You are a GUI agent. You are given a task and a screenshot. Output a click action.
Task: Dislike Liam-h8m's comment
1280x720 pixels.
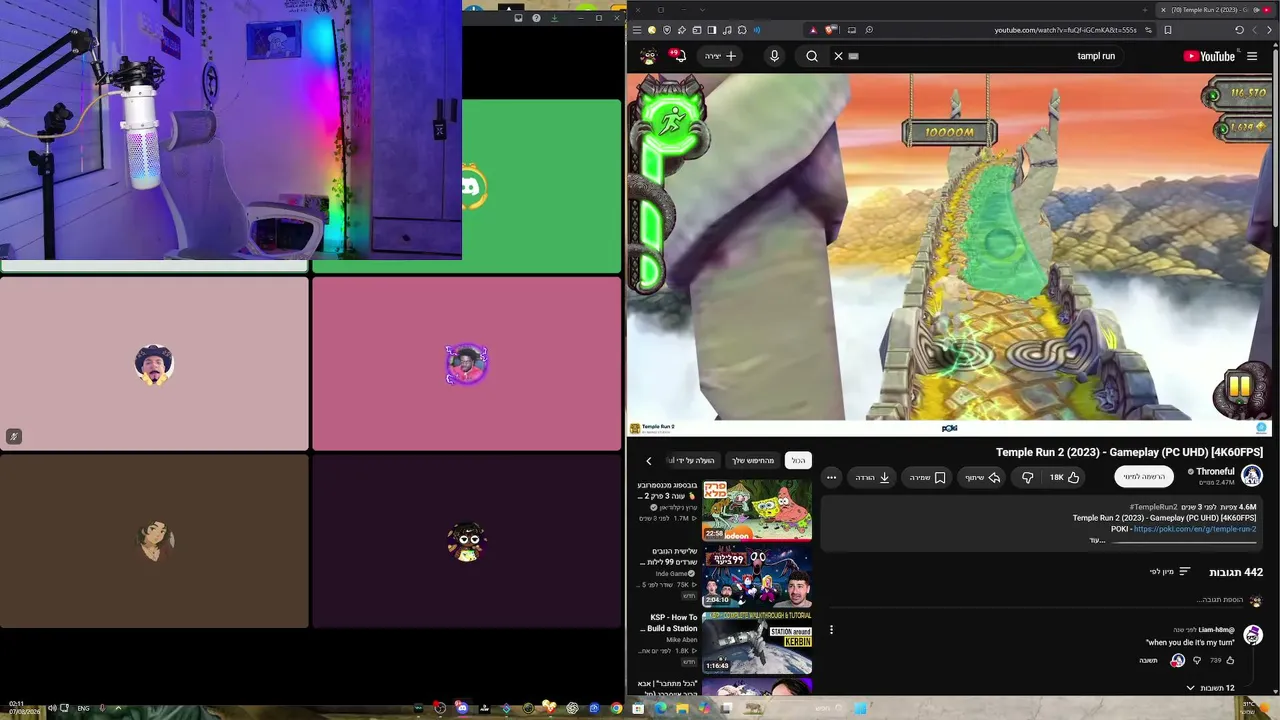pos(1197,660)
